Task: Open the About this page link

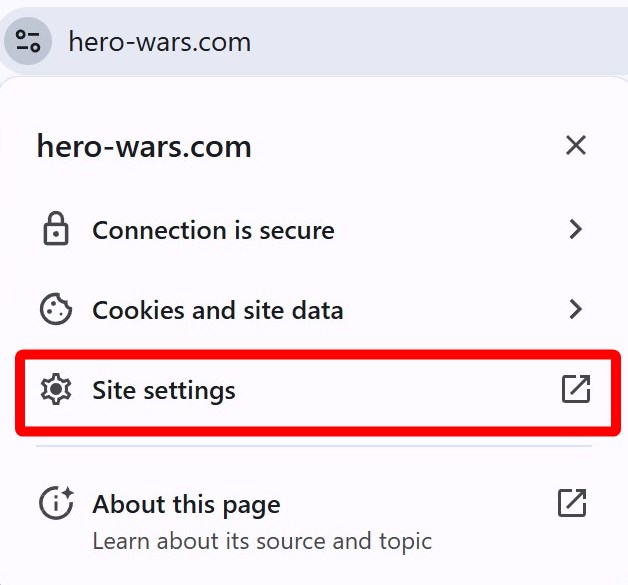Action: [x=186, y=504]
